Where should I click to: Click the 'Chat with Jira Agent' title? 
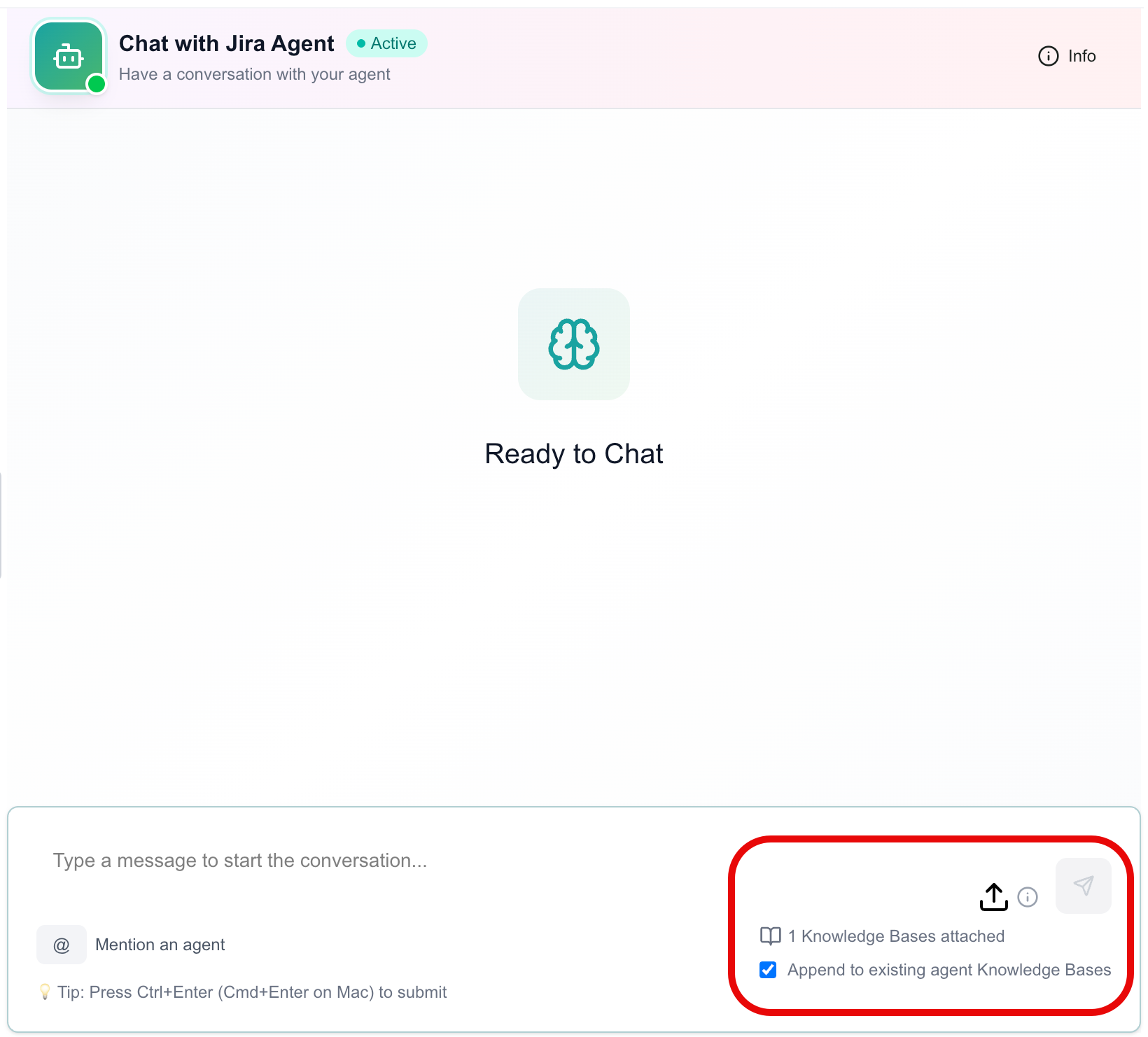[x=227, y=43]
